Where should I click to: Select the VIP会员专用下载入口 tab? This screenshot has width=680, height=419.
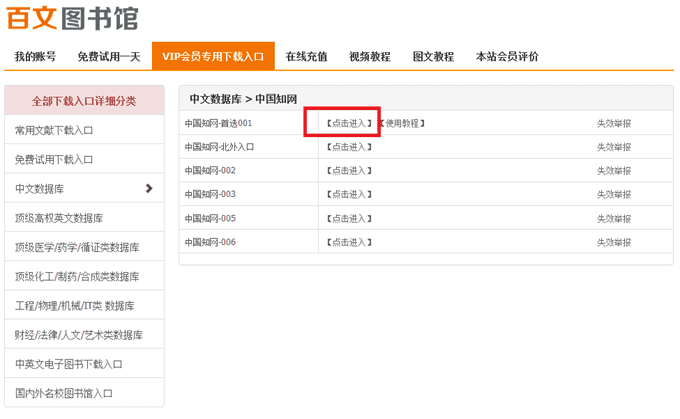[213, 56]
